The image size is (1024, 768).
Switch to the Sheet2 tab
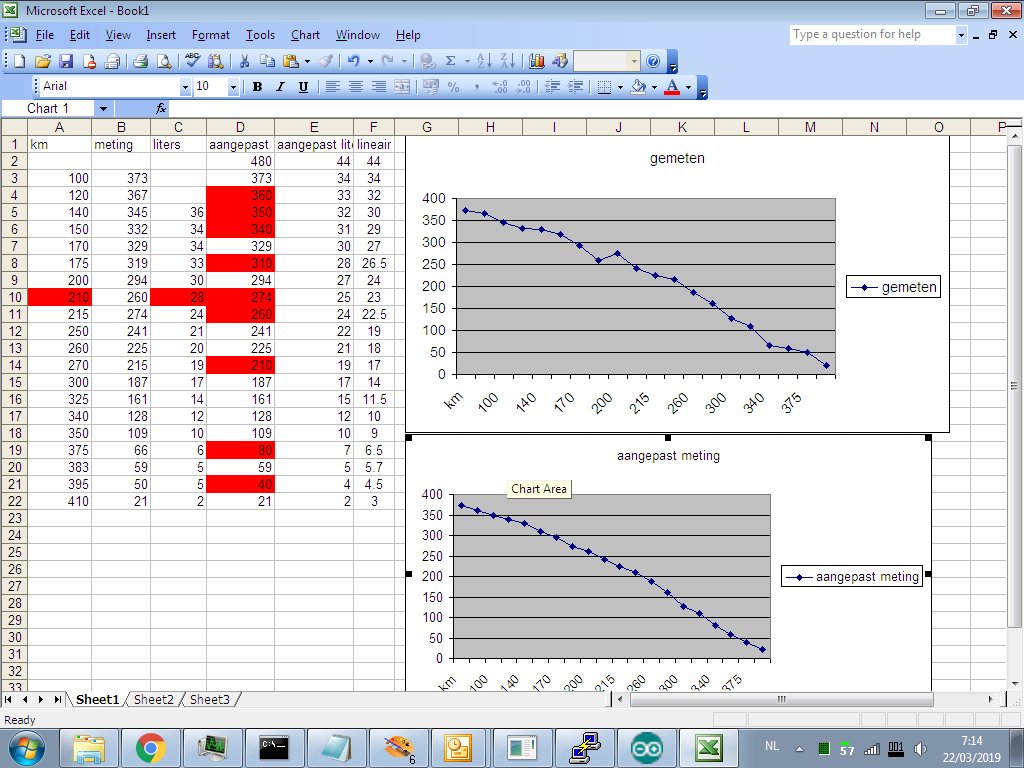153,699
